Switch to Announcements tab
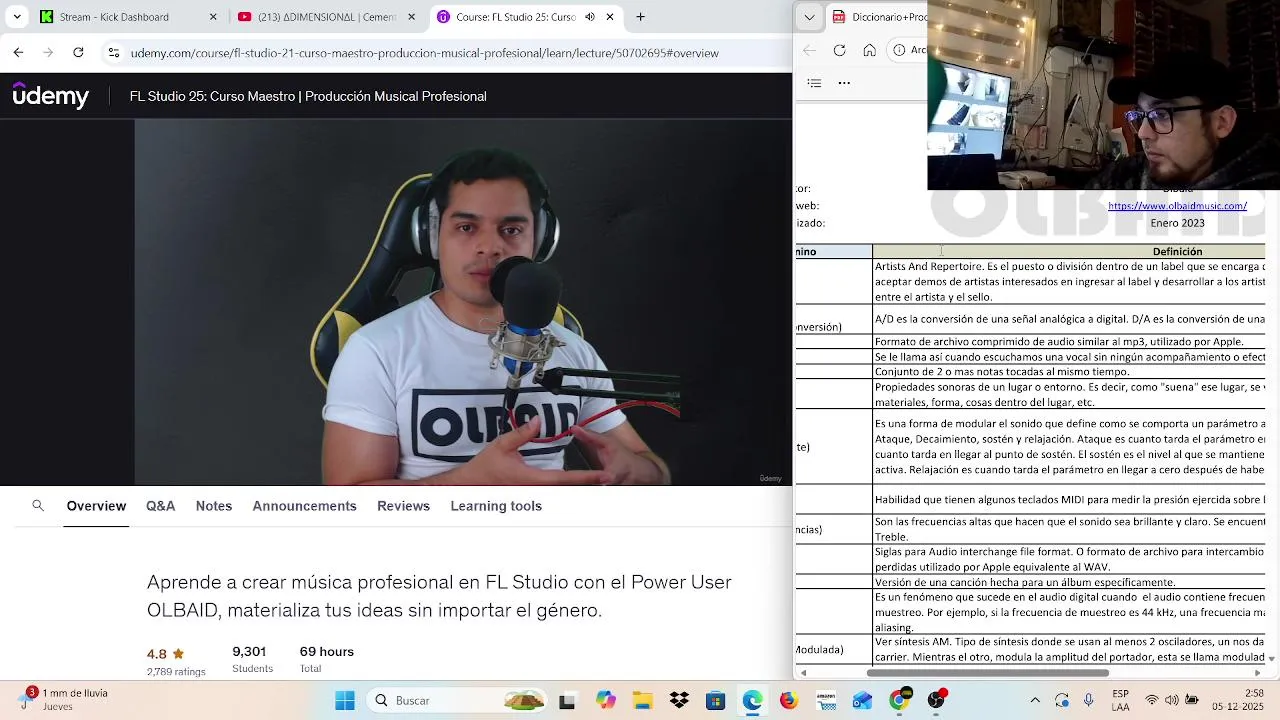This screenshot has height=720, width=1280. pos(304,506)
